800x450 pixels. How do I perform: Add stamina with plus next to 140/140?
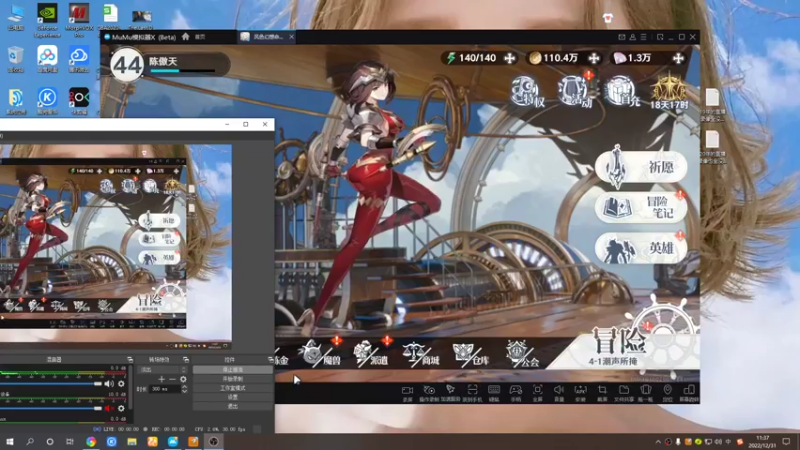tap(509, 58)
